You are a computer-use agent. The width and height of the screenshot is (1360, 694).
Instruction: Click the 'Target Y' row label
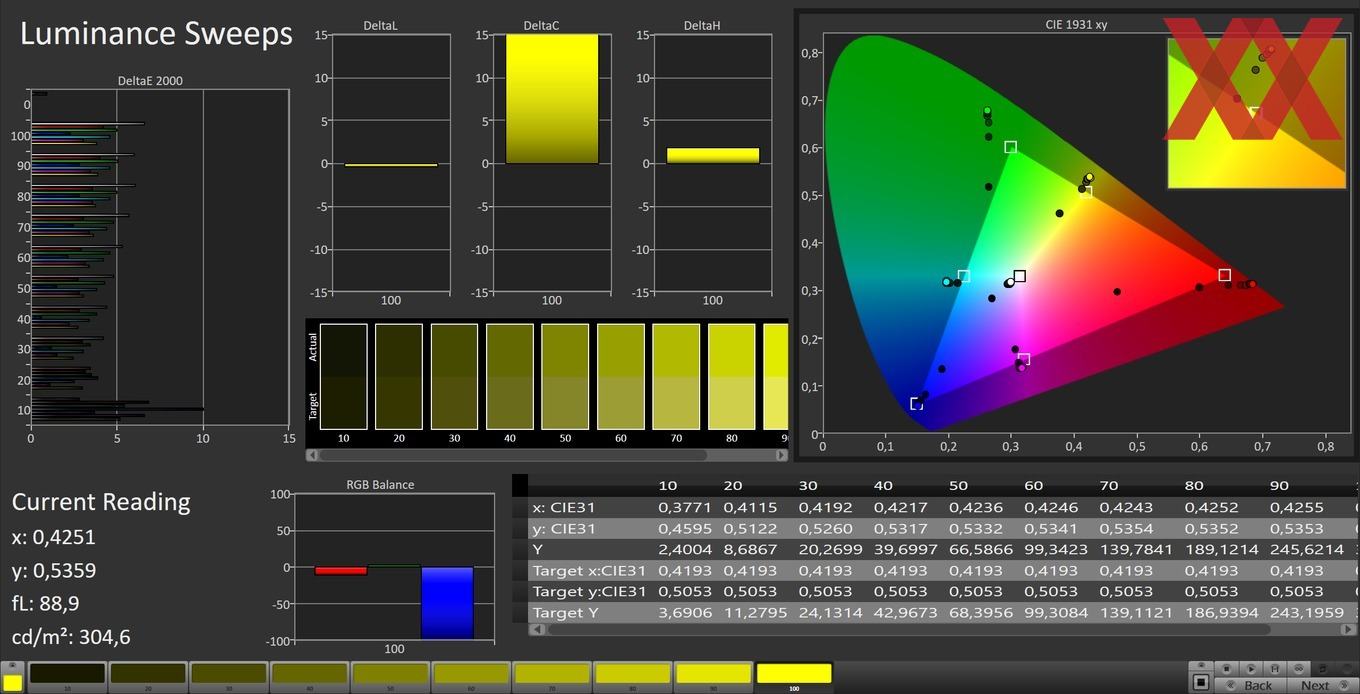tap(567, 612)
